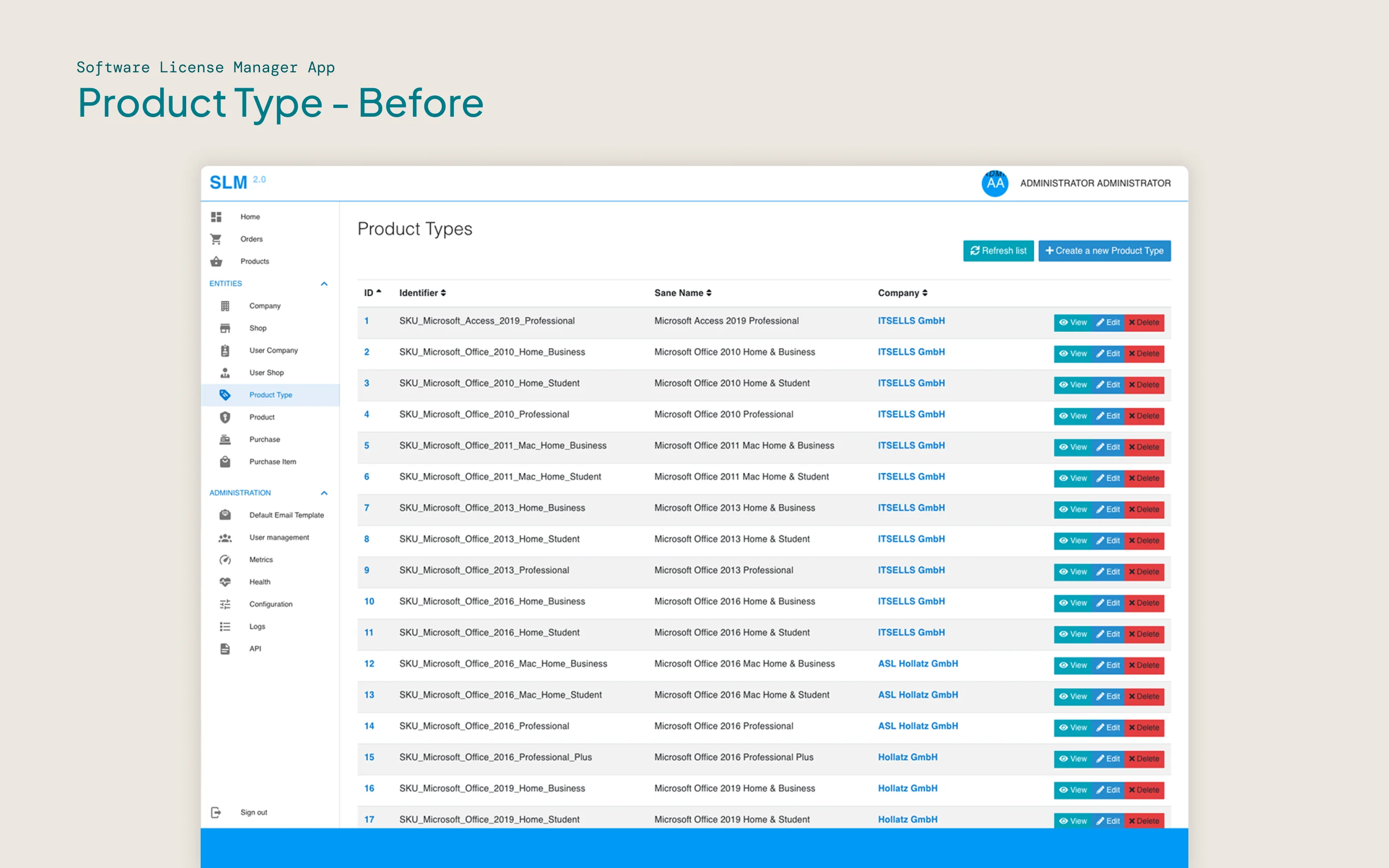The height and width of the screenshot is (868, 1389).
Task: Click the User Shop person icon
Action: tap(225, 373)
